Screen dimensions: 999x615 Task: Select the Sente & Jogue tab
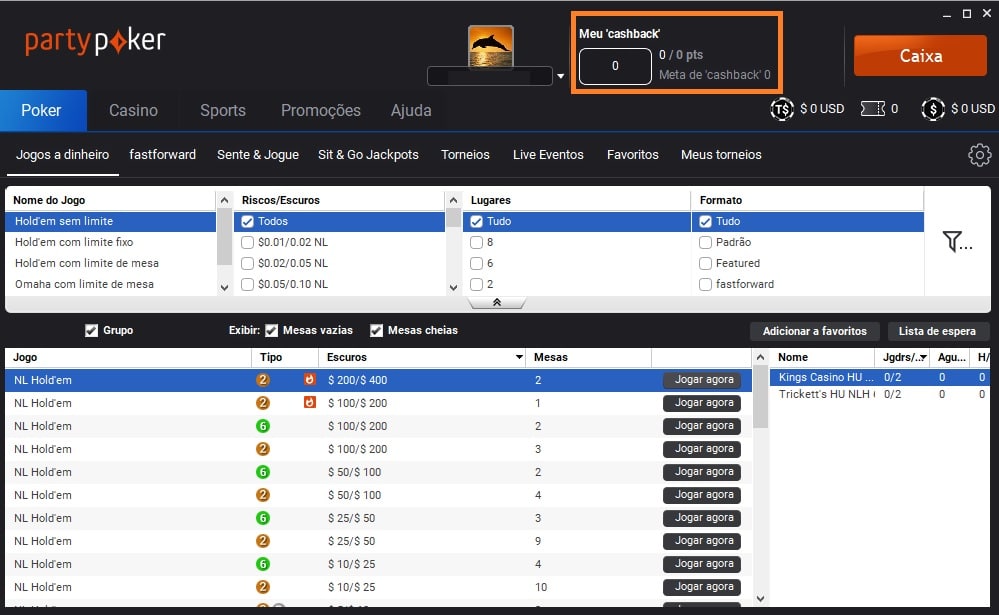[x=257, y=155]
